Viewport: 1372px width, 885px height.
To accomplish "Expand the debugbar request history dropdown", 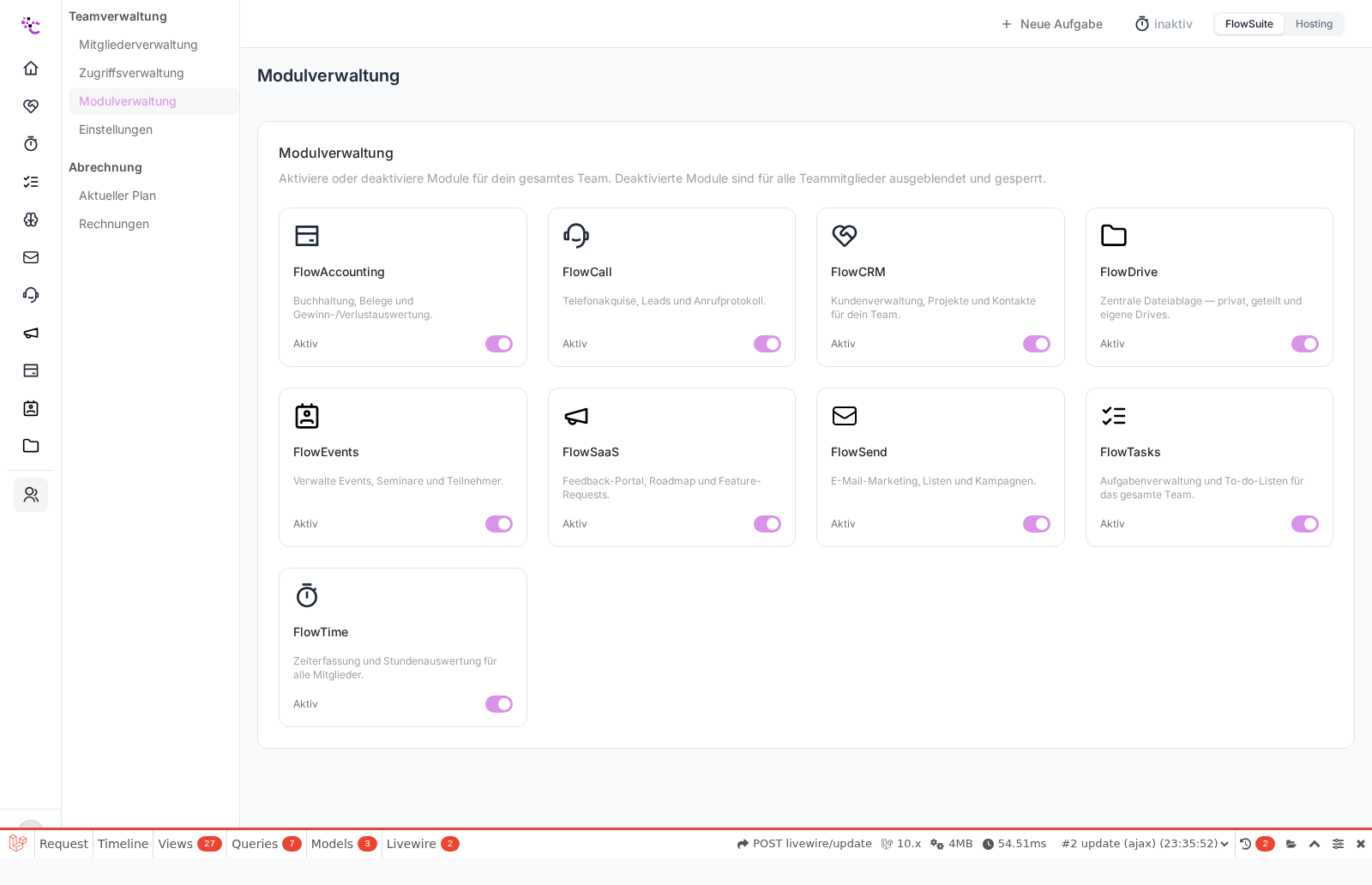I will tap(1146, 844).
